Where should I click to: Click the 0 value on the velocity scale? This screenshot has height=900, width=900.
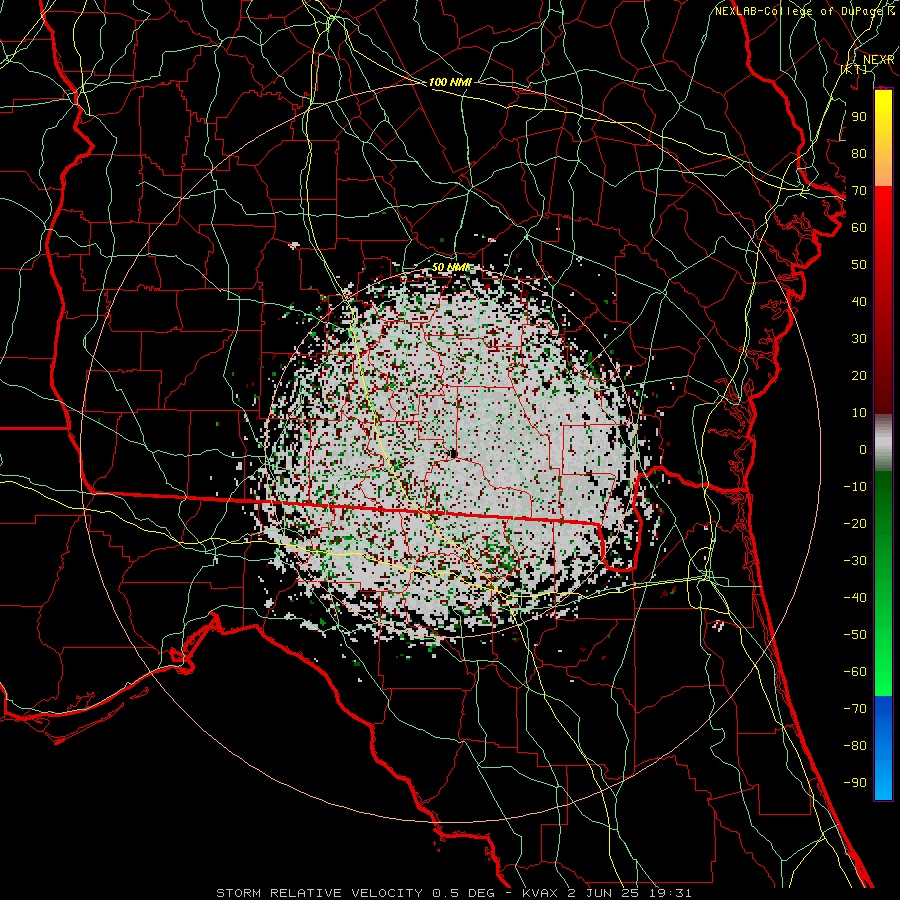(x=863, y=449)
